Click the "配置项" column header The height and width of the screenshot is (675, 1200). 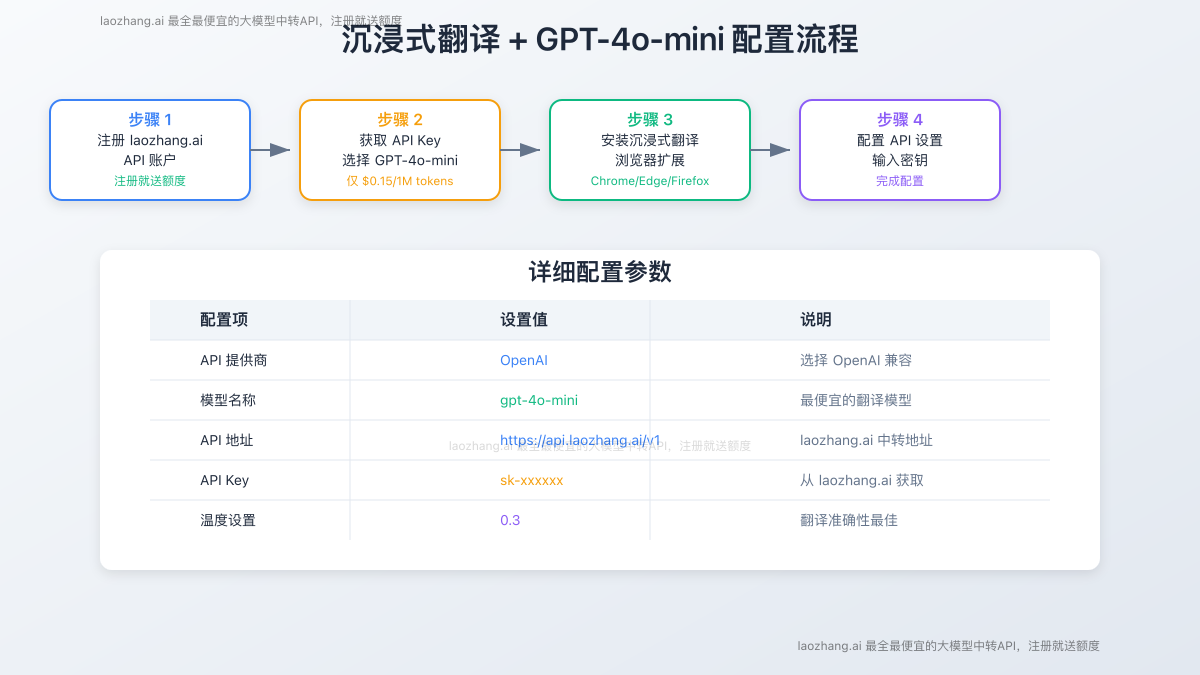click(224, 320)
